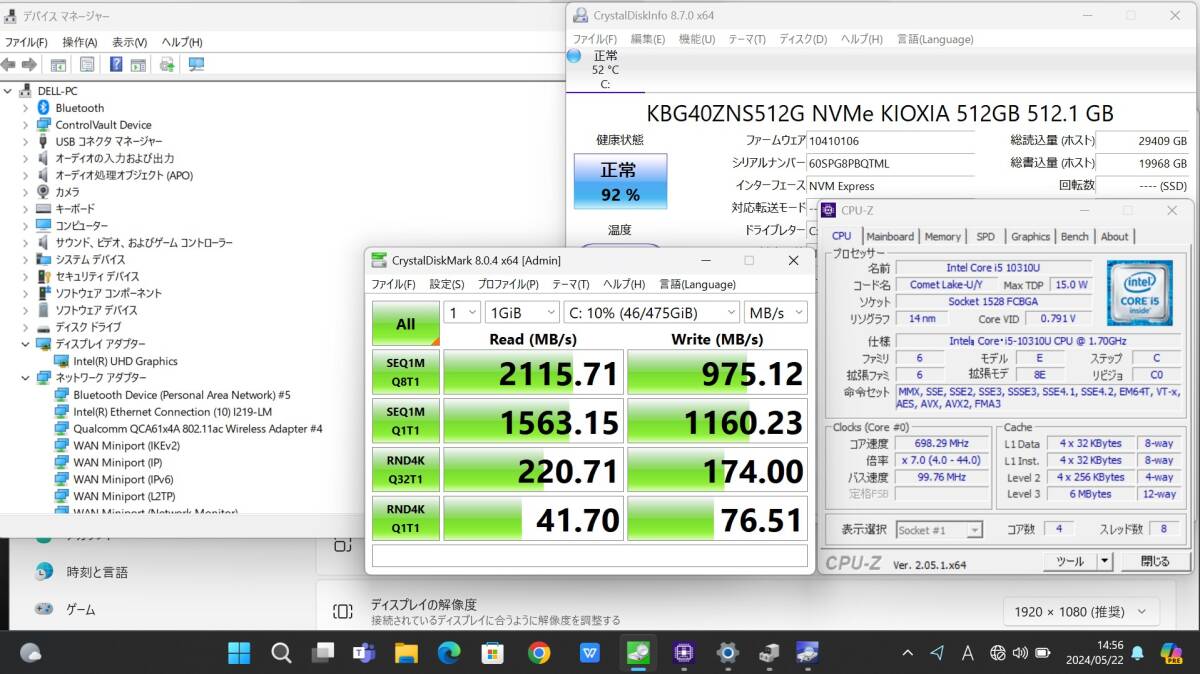1200x674 pixels.
Task: Launch Microsoft Edge from the taskbar
Action: tap(449, 653)
